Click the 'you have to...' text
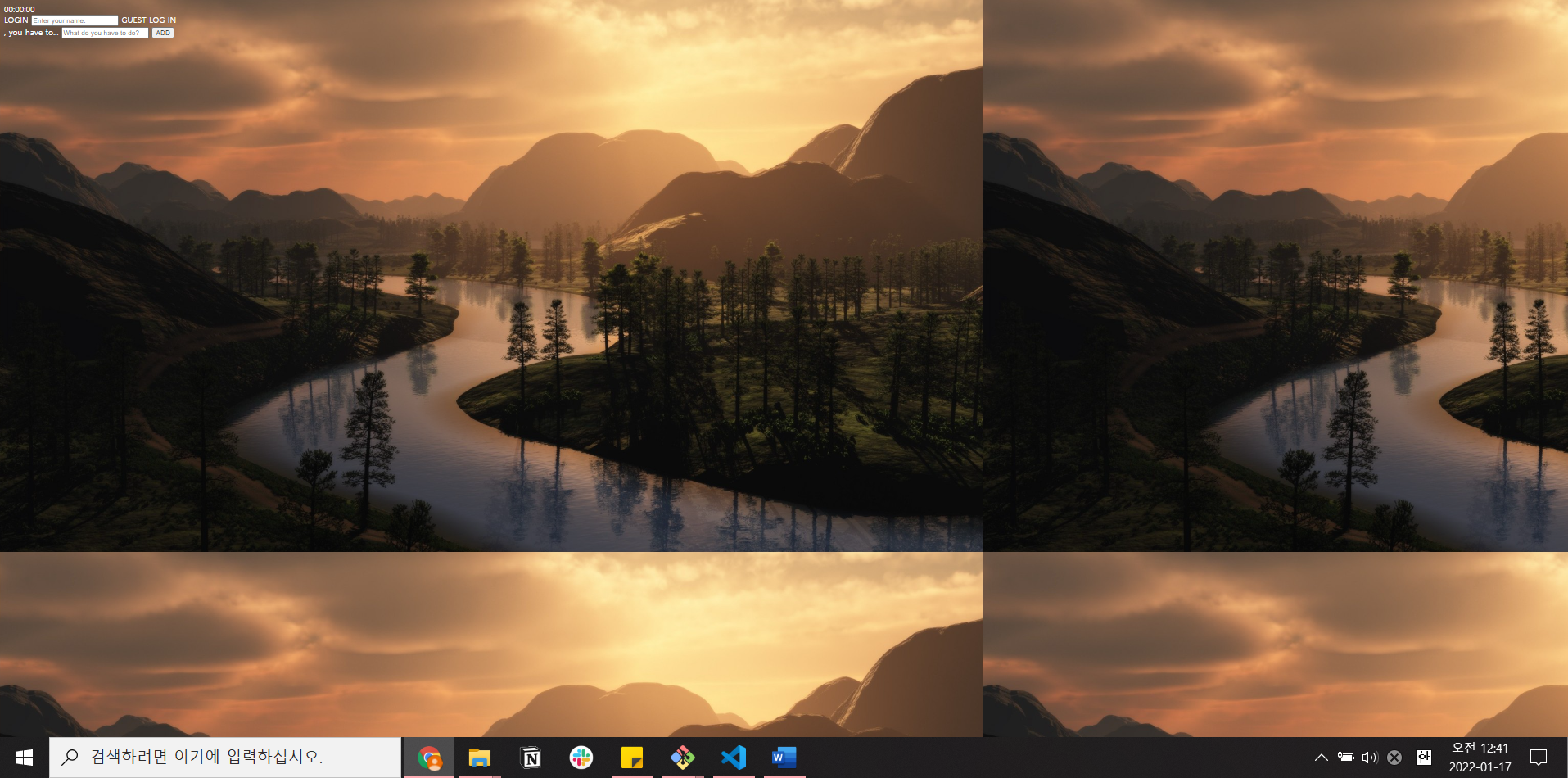Screen dimensions: 1568x778 pos(34,33)
